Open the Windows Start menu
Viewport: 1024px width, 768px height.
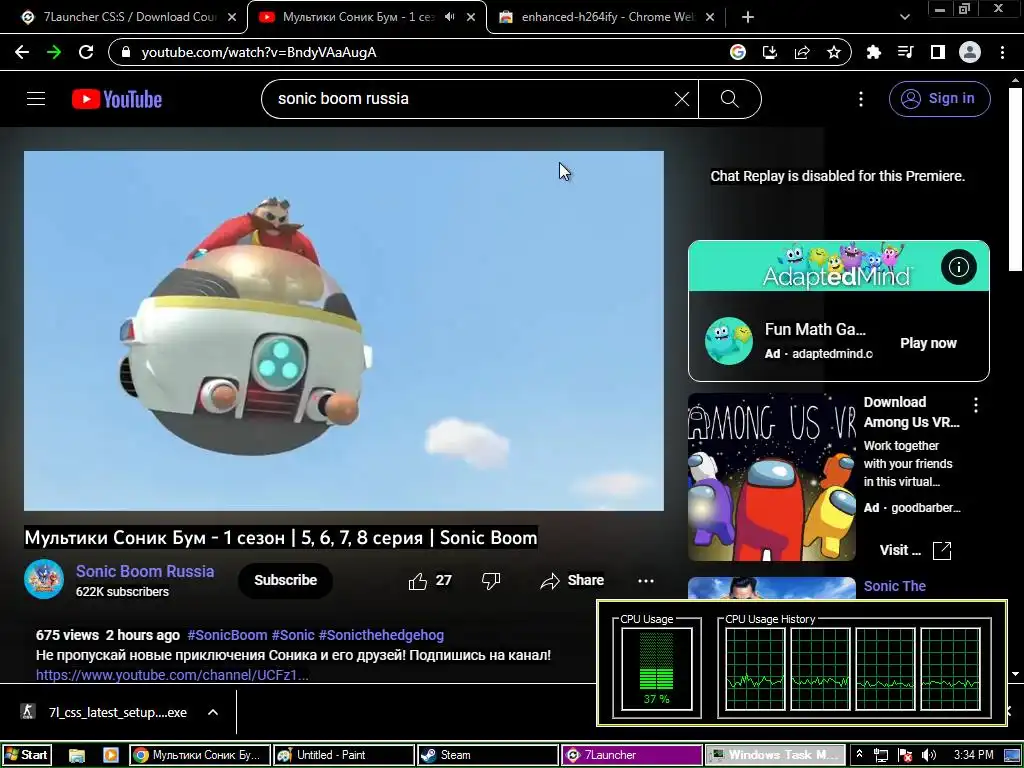pyautogui.click(x=26, y=755)
